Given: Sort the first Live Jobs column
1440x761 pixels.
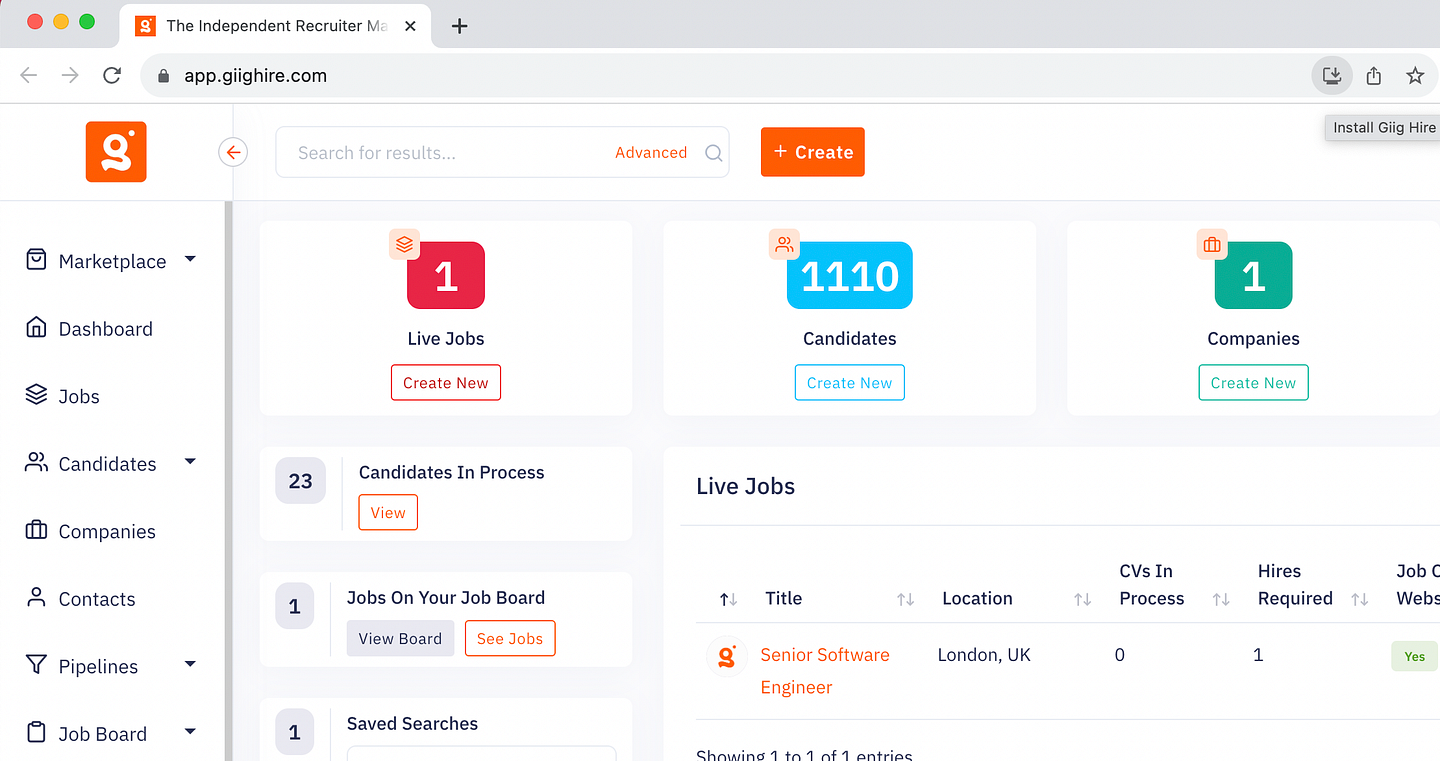Looking at the screenshot, I should coord(728,599).
